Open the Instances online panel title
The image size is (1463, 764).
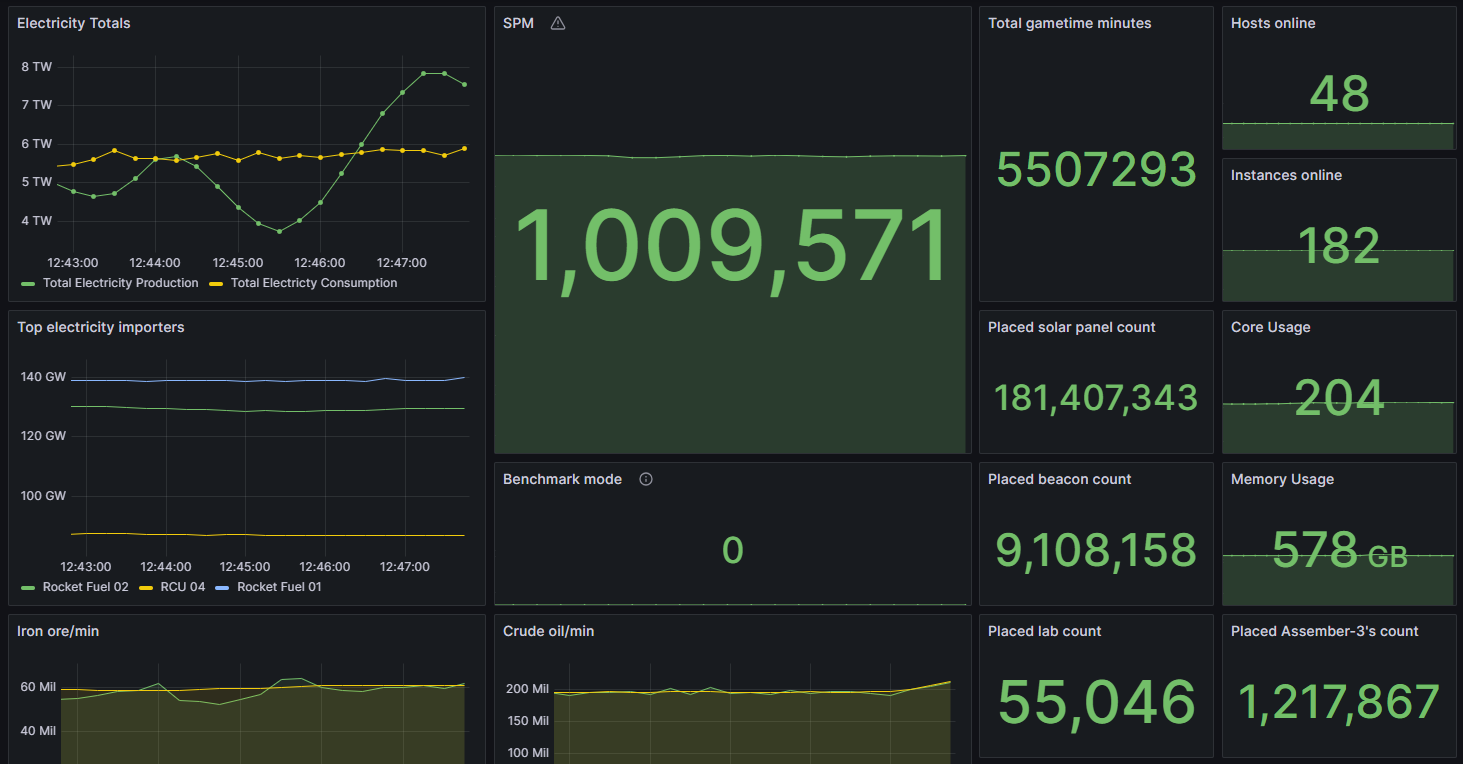[1286, 175]
